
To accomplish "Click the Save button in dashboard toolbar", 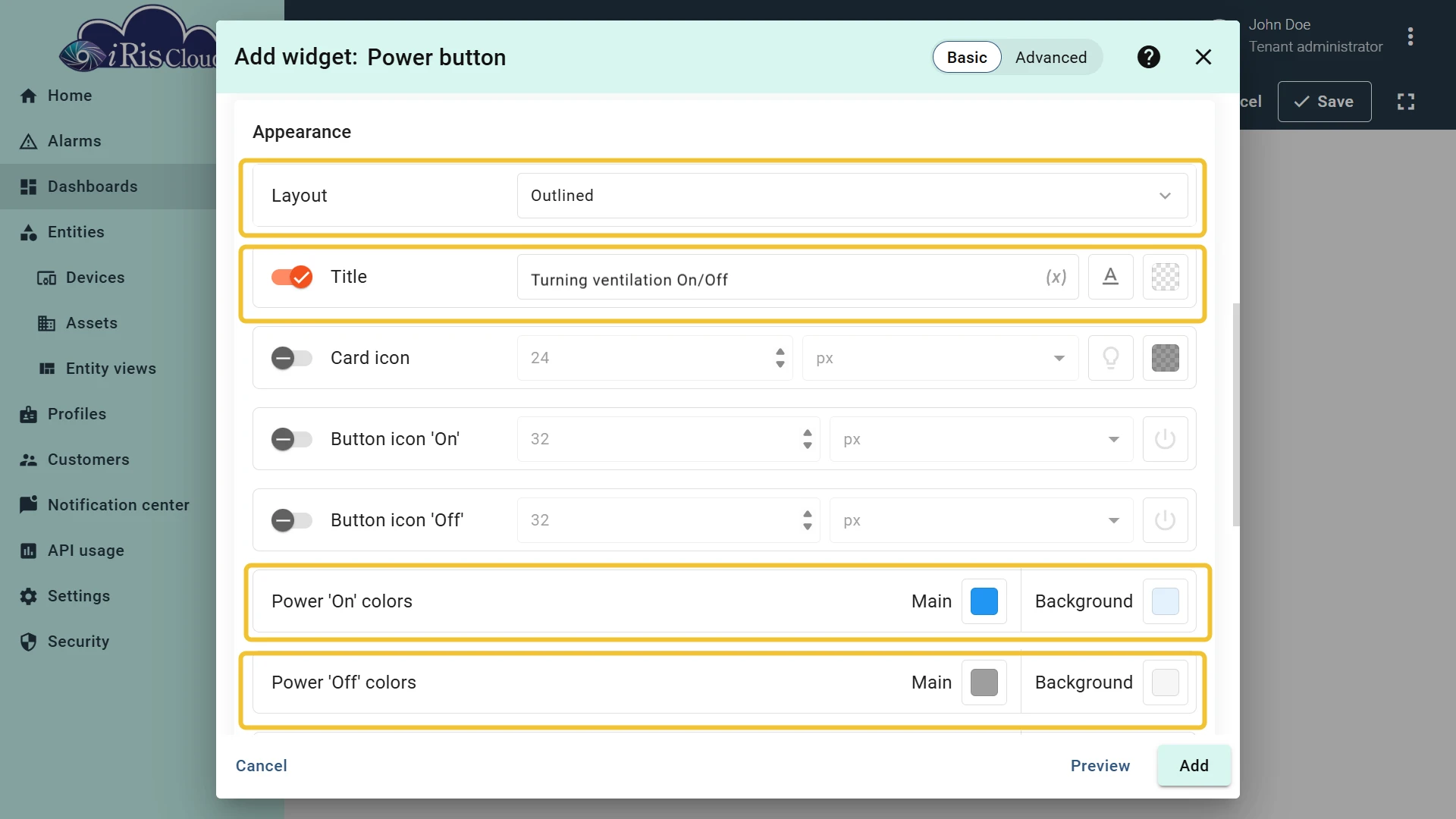I will [1324, 102].
